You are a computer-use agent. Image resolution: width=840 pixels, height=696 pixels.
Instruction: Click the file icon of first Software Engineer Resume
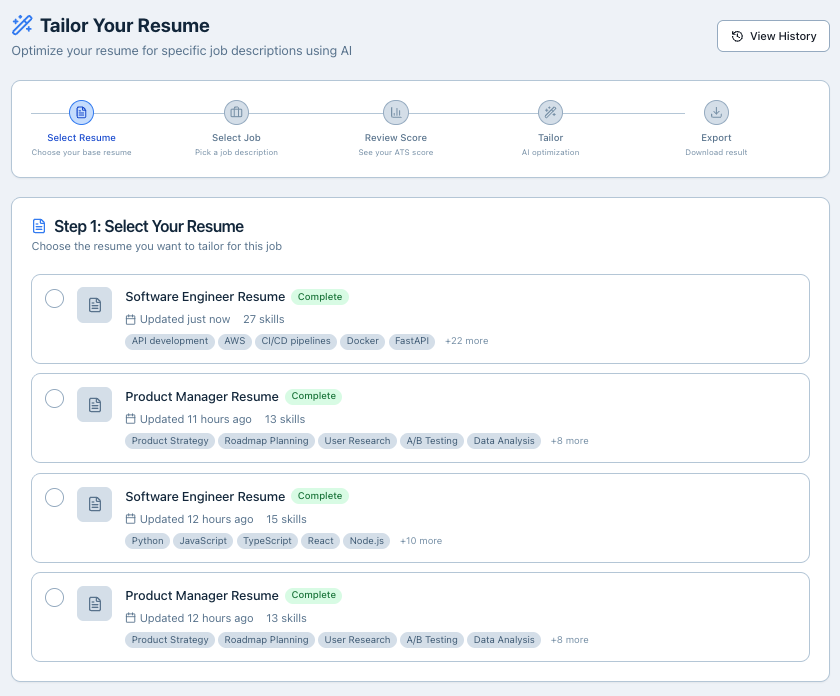(95, 305)
